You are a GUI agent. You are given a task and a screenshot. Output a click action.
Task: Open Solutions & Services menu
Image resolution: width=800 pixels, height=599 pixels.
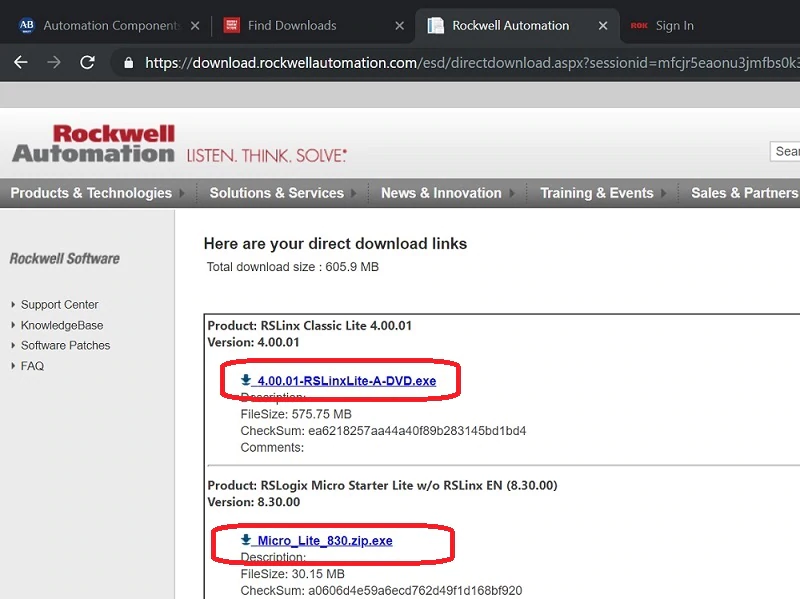277,193
